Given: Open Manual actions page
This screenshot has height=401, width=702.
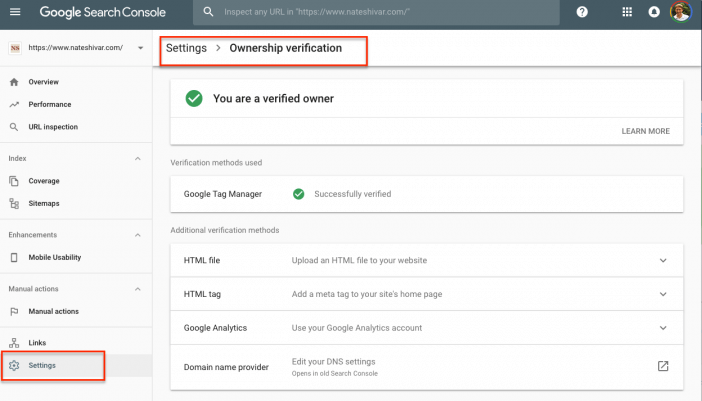Looking at the screenshot, I should (54, 311).
